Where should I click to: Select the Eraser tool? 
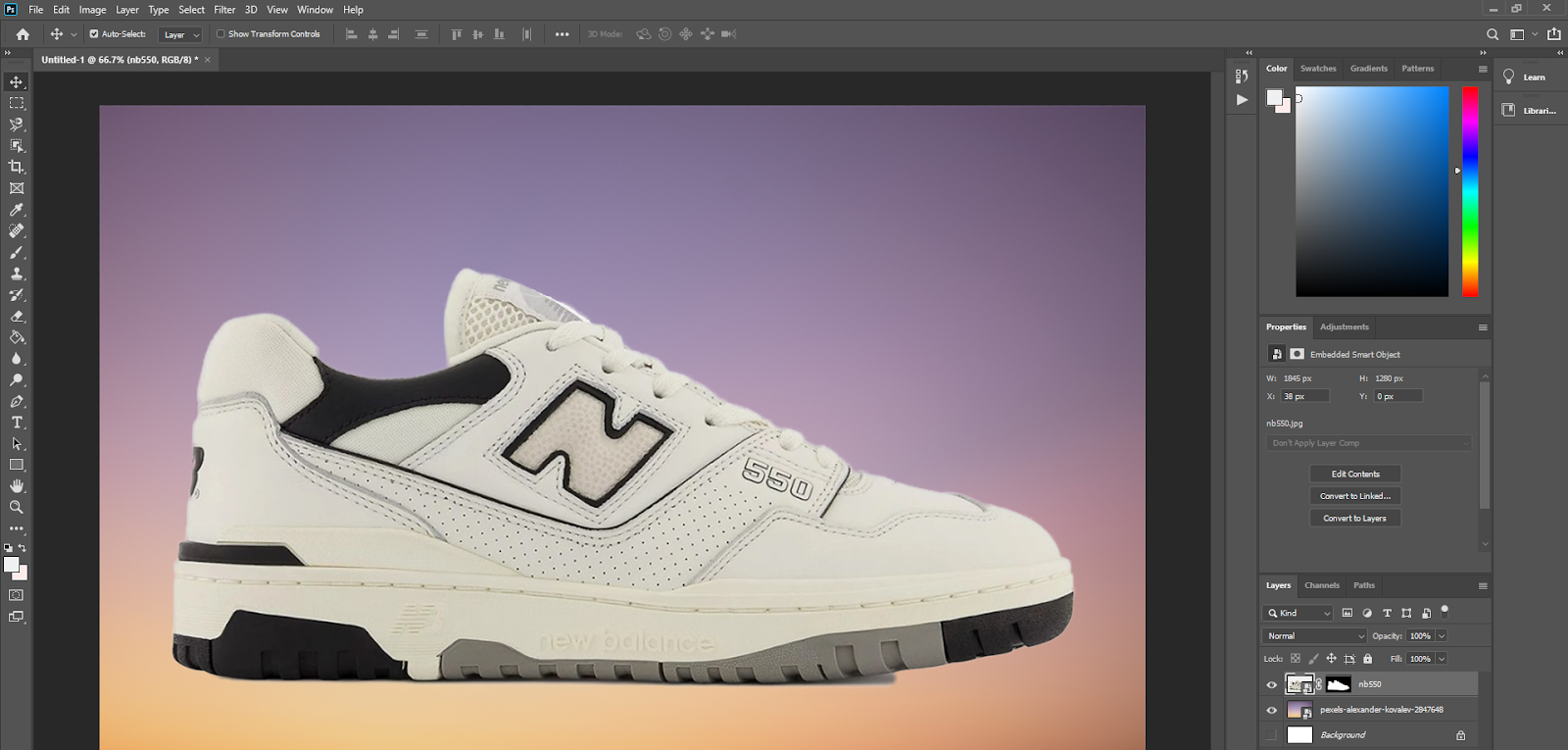[x=17, y=316]
